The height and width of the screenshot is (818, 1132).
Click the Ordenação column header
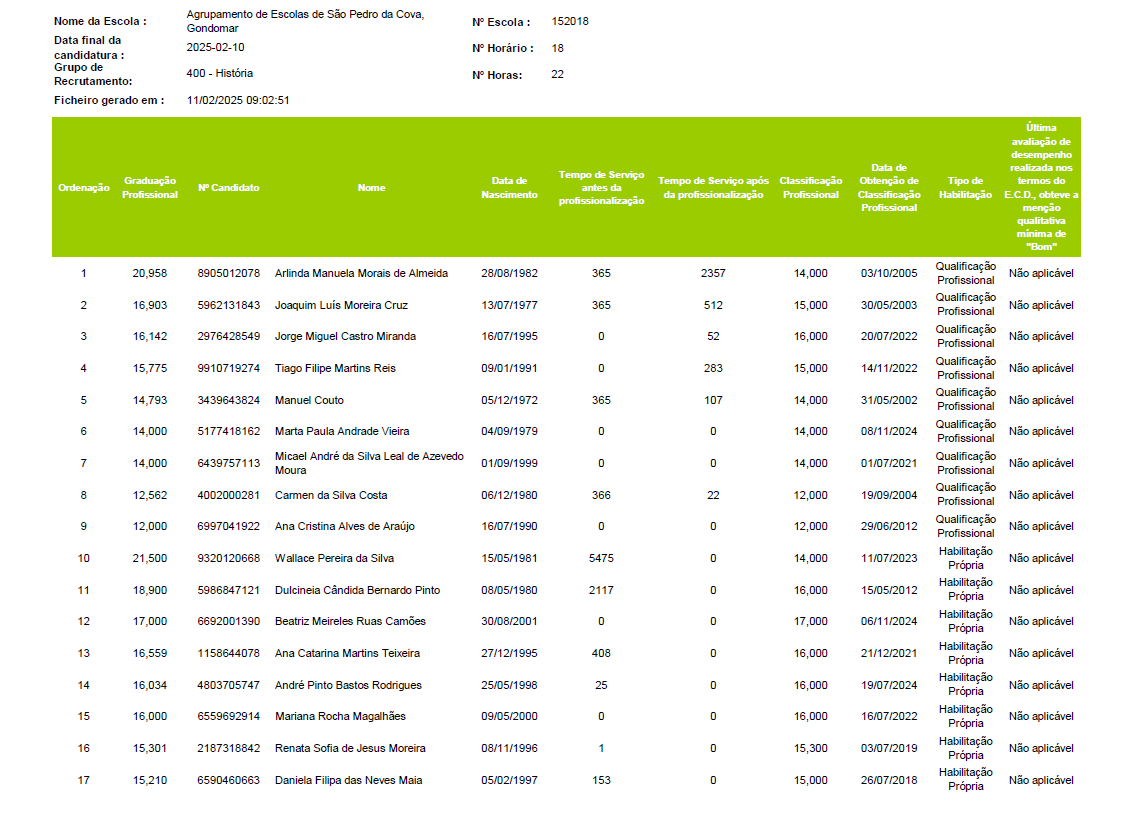(x=84, y=188)
